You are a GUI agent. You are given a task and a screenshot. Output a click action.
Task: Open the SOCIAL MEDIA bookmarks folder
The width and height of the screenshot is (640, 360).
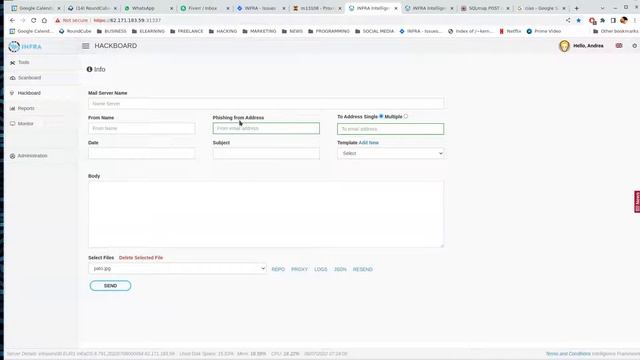coord(374,31)
